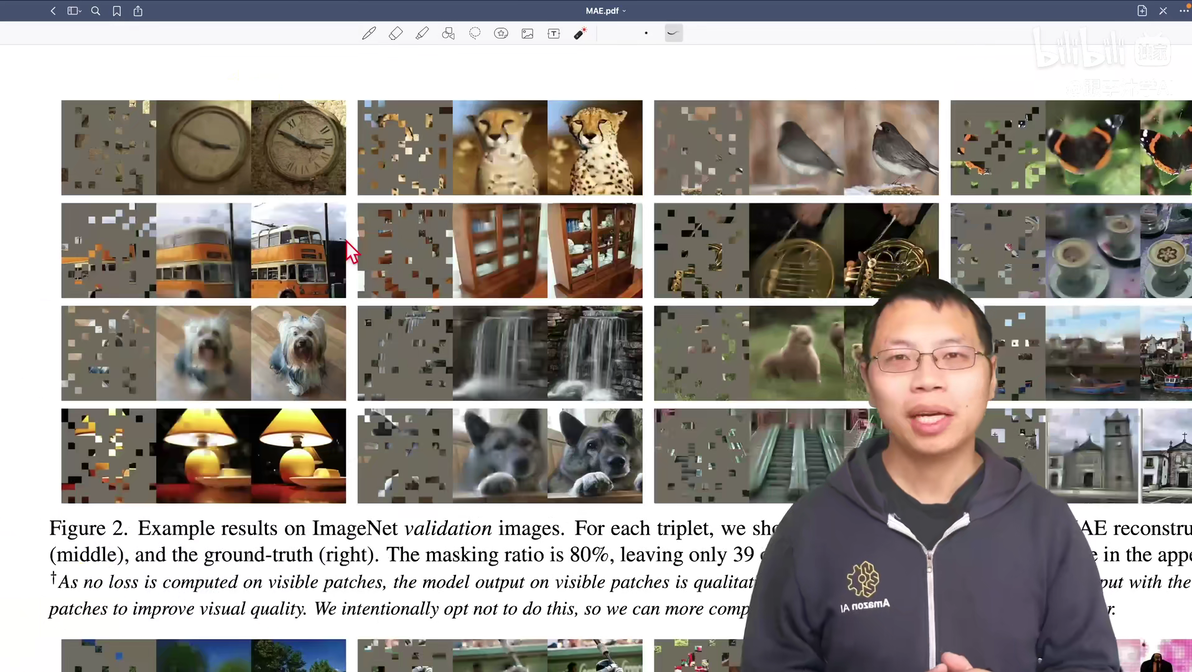Open the three-dot more options menu

[x=1184, y=11]
